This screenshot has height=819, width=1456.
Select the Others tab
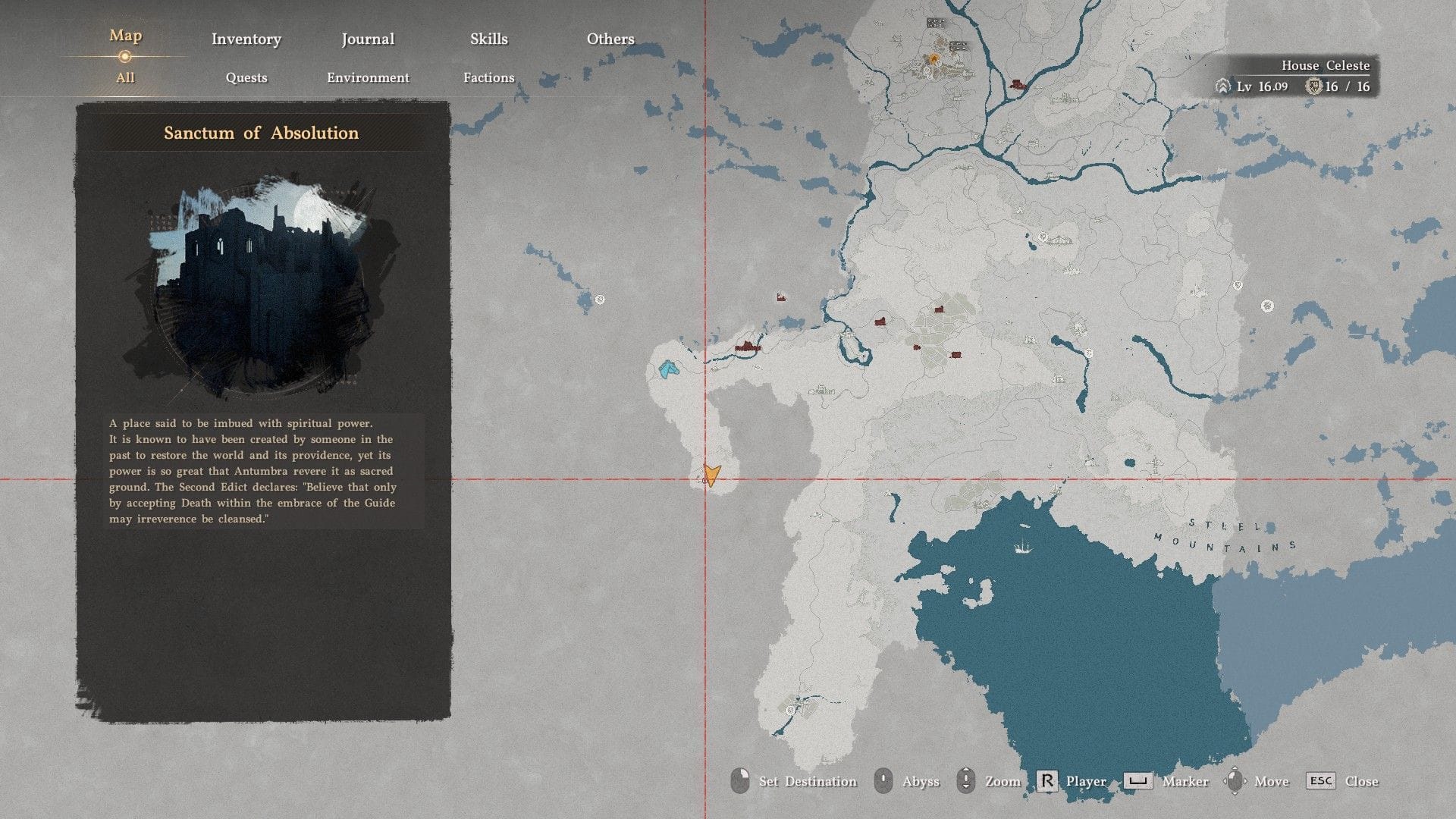[610, 39]
